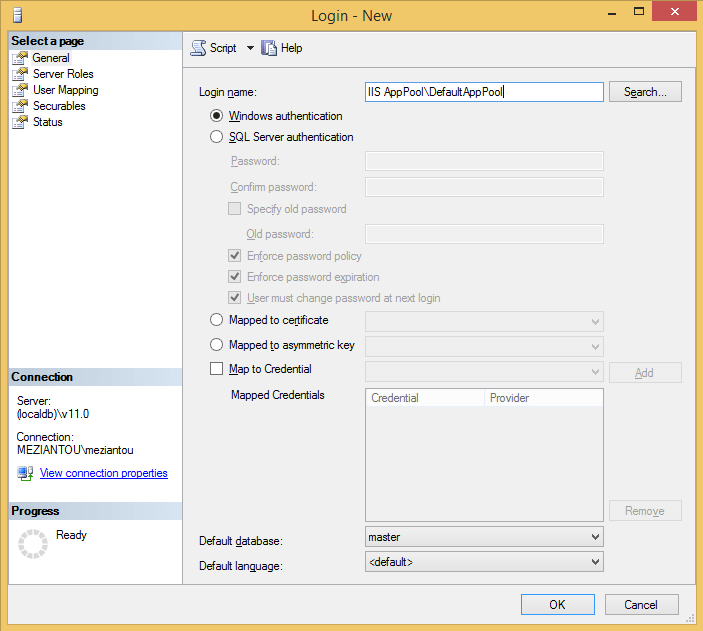Select Mapped to certificate radio button
This screenshot has width=703, height=631.
[x=217, y=320]
